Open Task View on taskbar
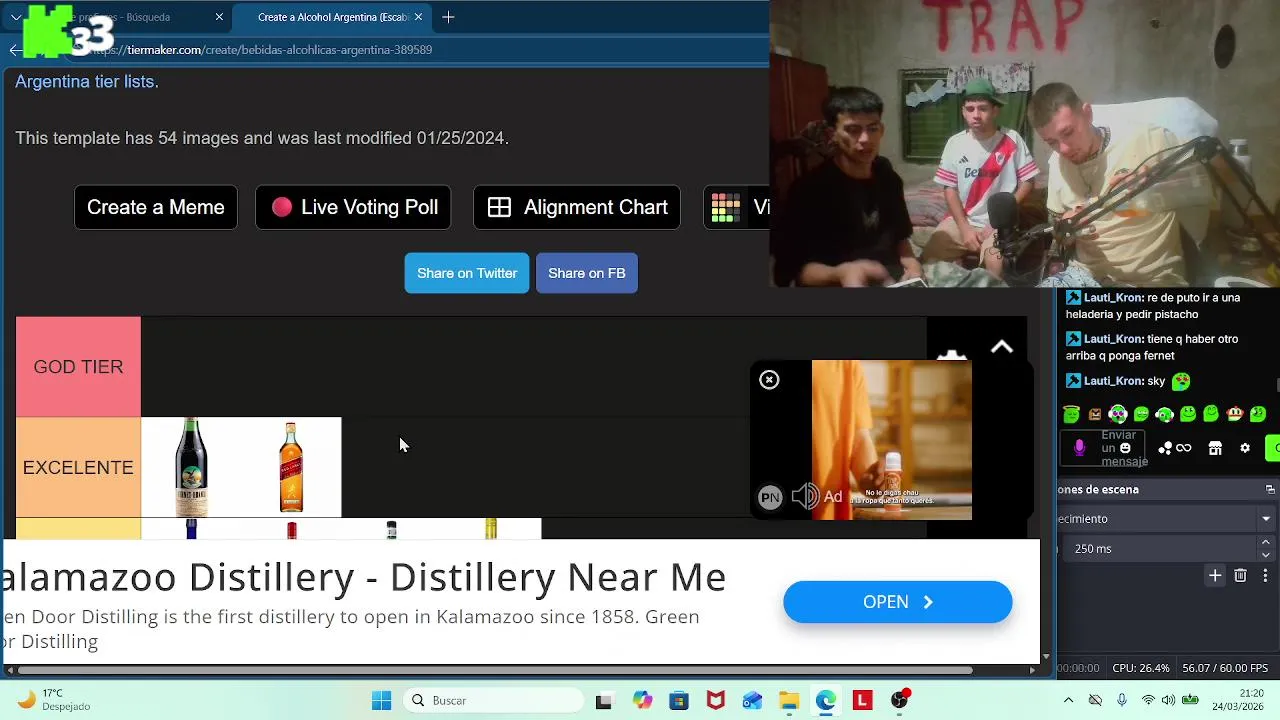This screenshot has width=1280, height=720. pyautogui.click(x=603, y=701)
